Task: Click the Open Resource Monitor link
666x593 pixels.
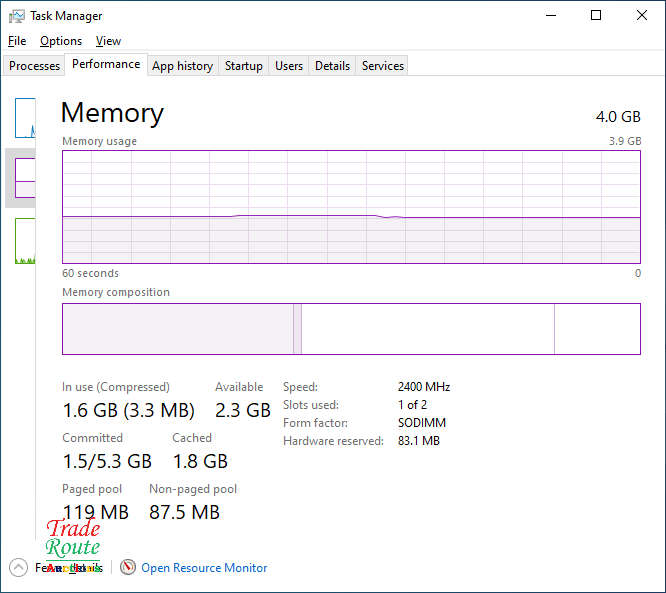Action: 204,568
